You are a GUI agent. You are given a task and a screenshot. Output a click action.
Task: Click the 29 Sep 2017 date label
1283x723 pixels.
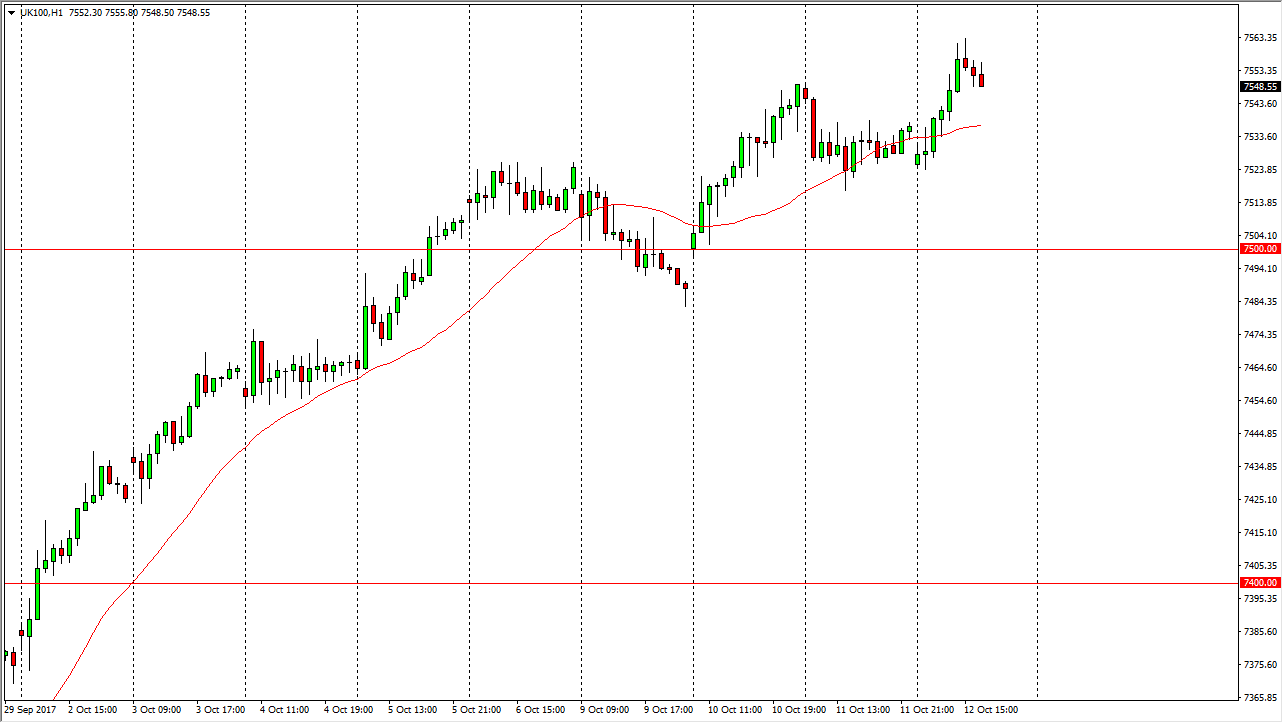(x=30, y=710)
